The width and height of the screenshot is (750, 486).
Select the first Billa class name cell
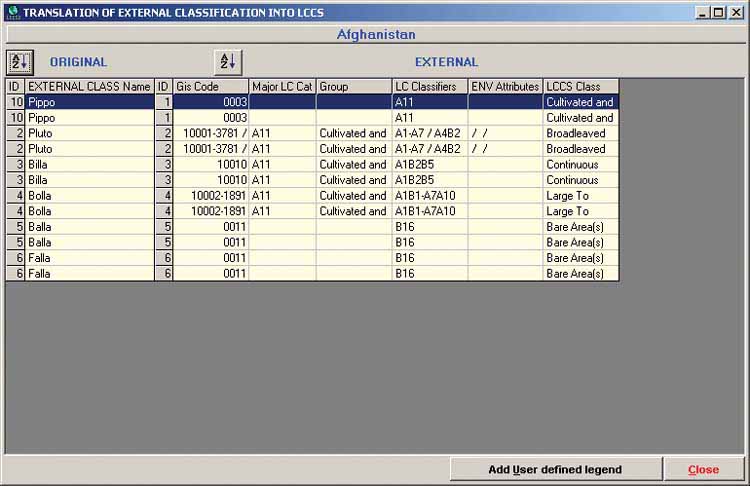pos(89,164)
